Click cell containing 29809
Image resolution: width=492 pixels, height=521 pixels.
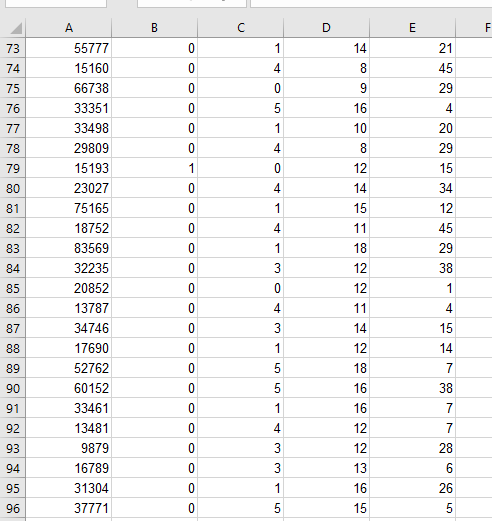[x=69, y=148]
